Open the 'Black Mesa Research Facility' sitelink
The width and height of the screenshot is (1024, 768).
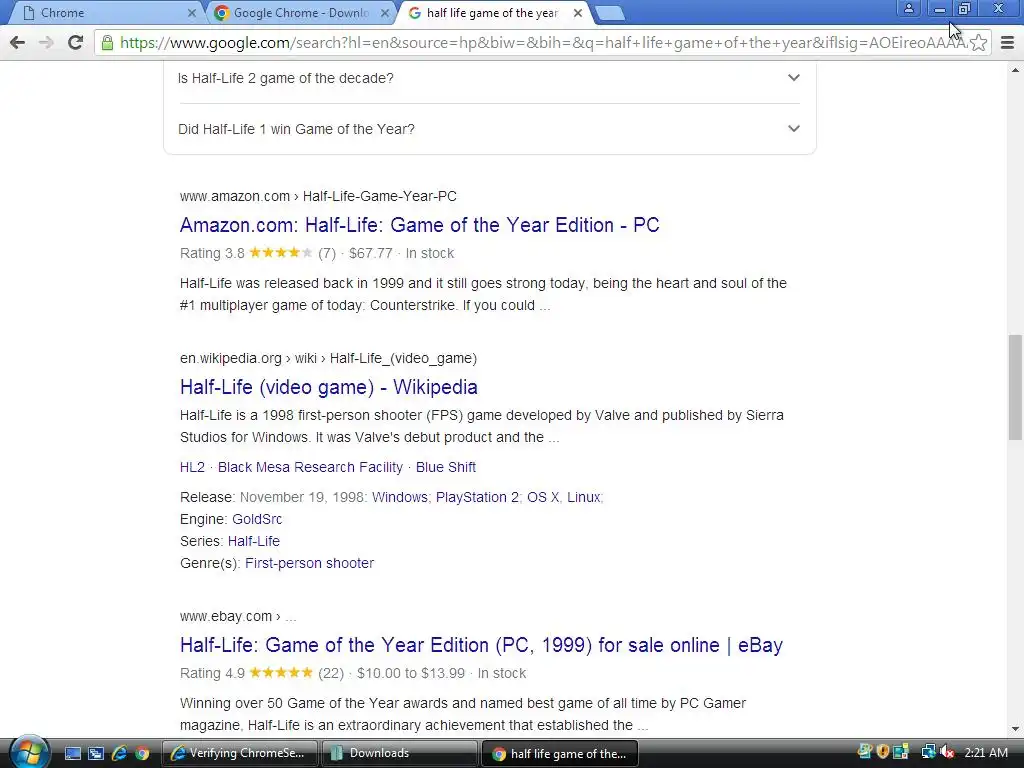point(310,468)
